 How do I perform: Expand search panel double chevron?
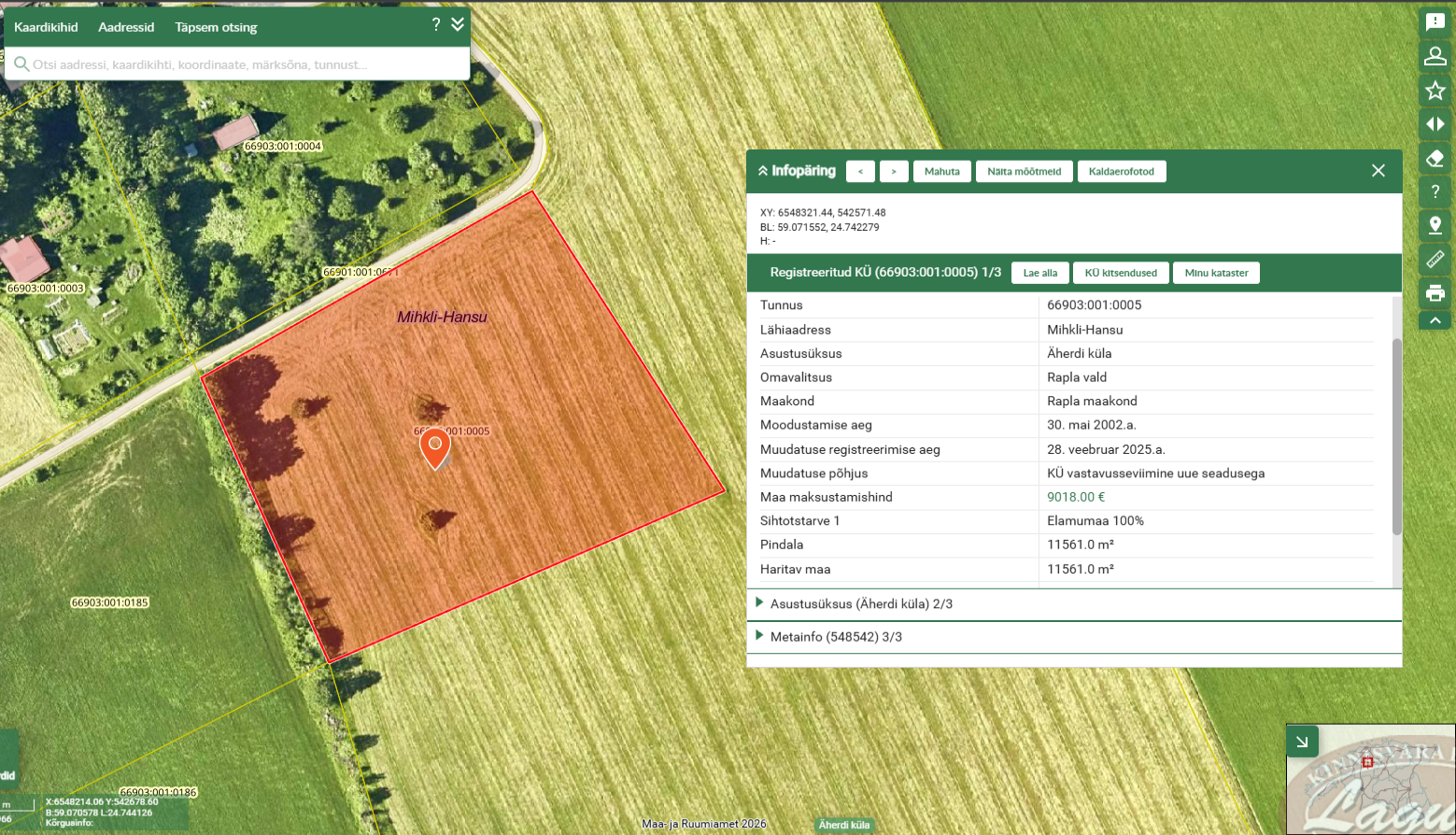pos(458,25)
